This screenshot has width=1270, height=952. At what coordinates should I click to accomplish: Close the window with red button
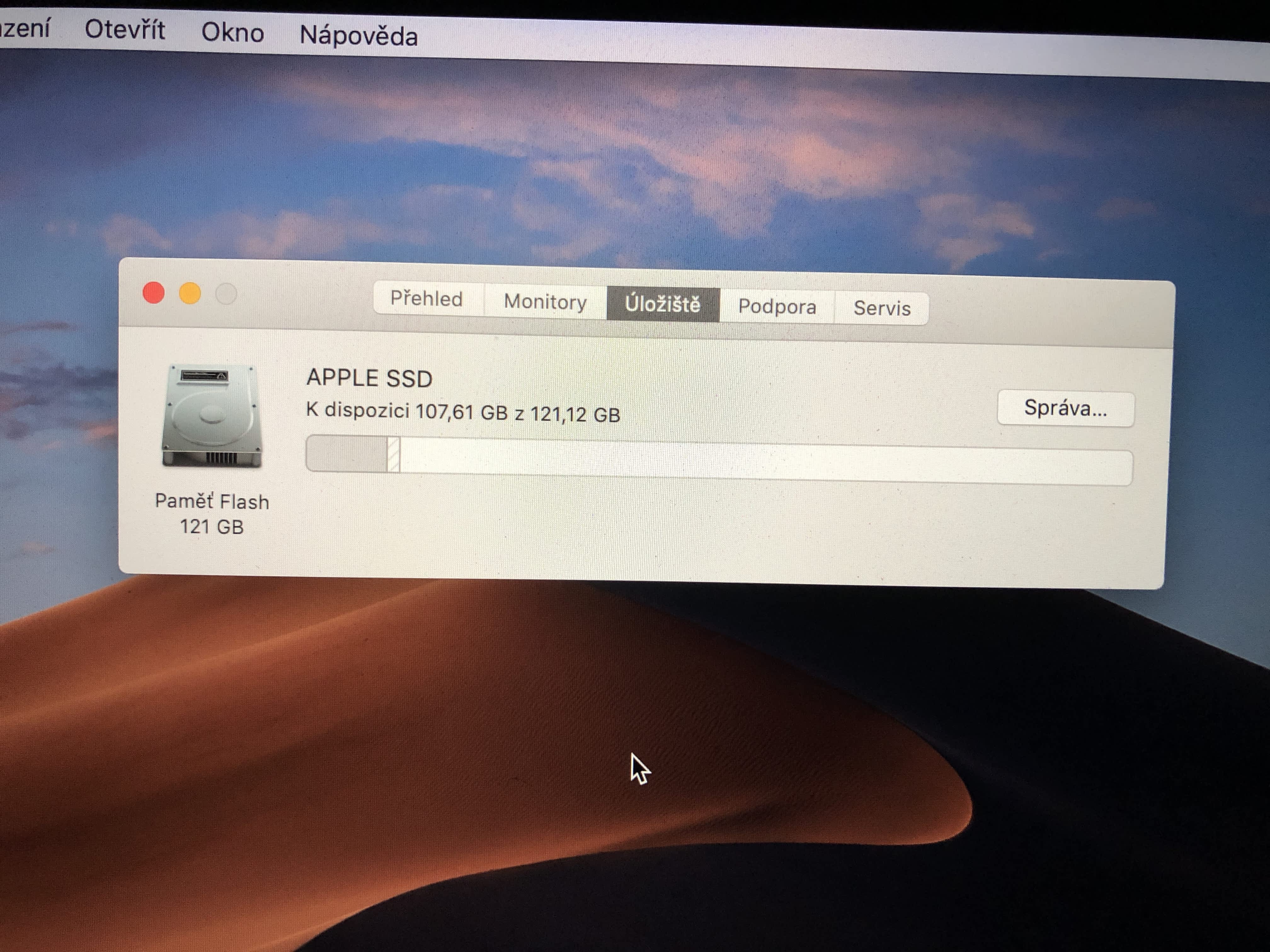[154, 293]
